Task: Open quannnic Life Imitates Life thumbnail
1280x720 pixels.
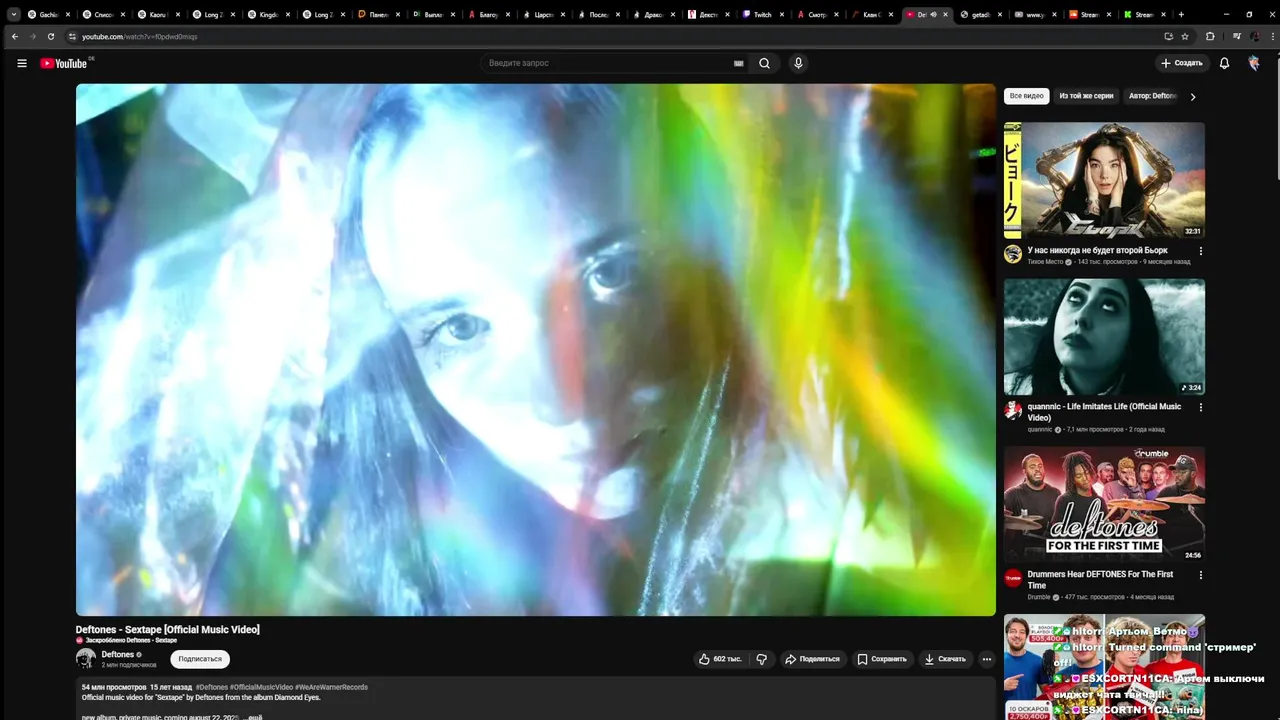Action: [x=1104, y=337]
